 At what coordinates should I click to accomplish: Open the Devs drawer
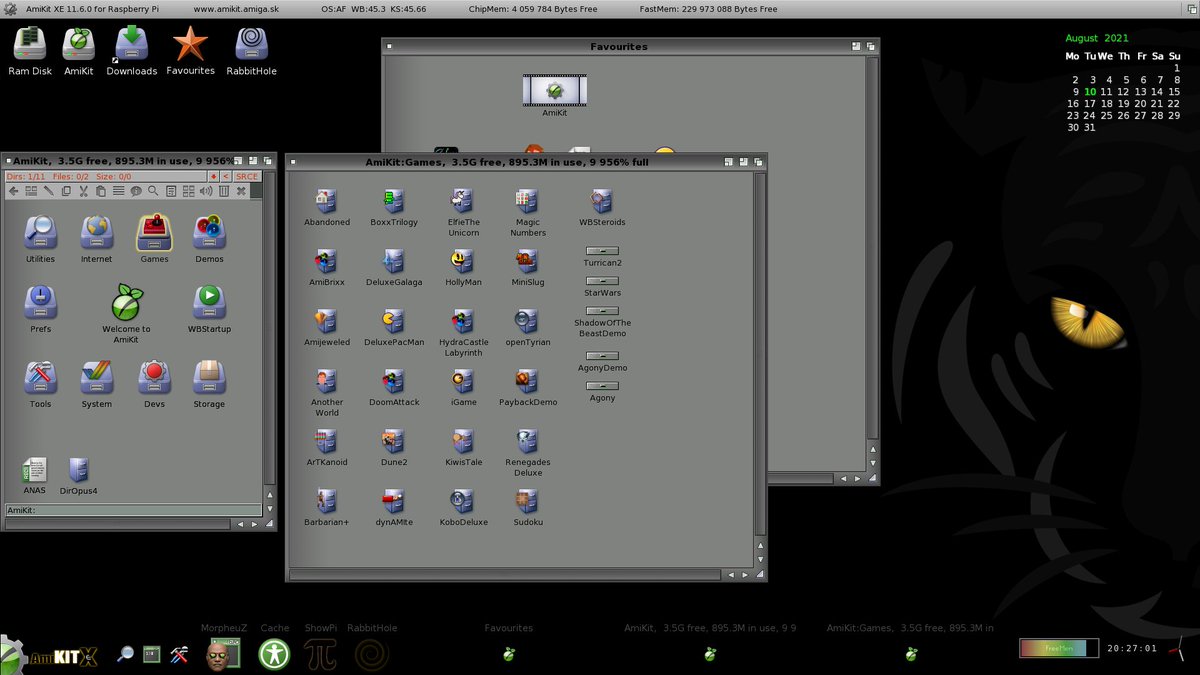tap(154, 384)
